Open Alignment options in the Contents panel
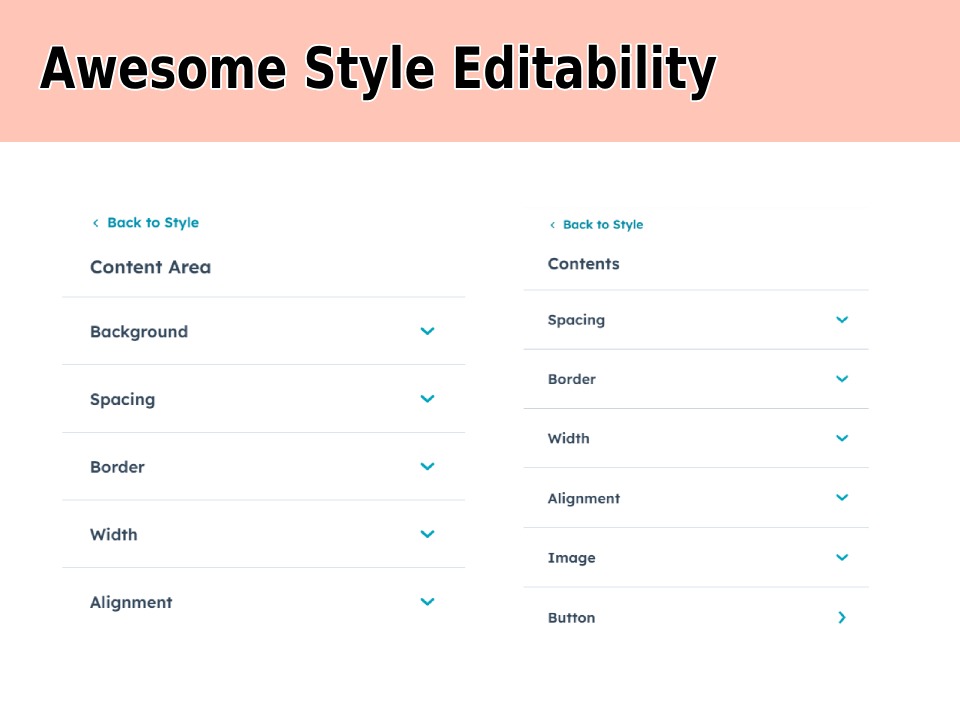This screenshot has height=720, width=960. coord(842,497)
